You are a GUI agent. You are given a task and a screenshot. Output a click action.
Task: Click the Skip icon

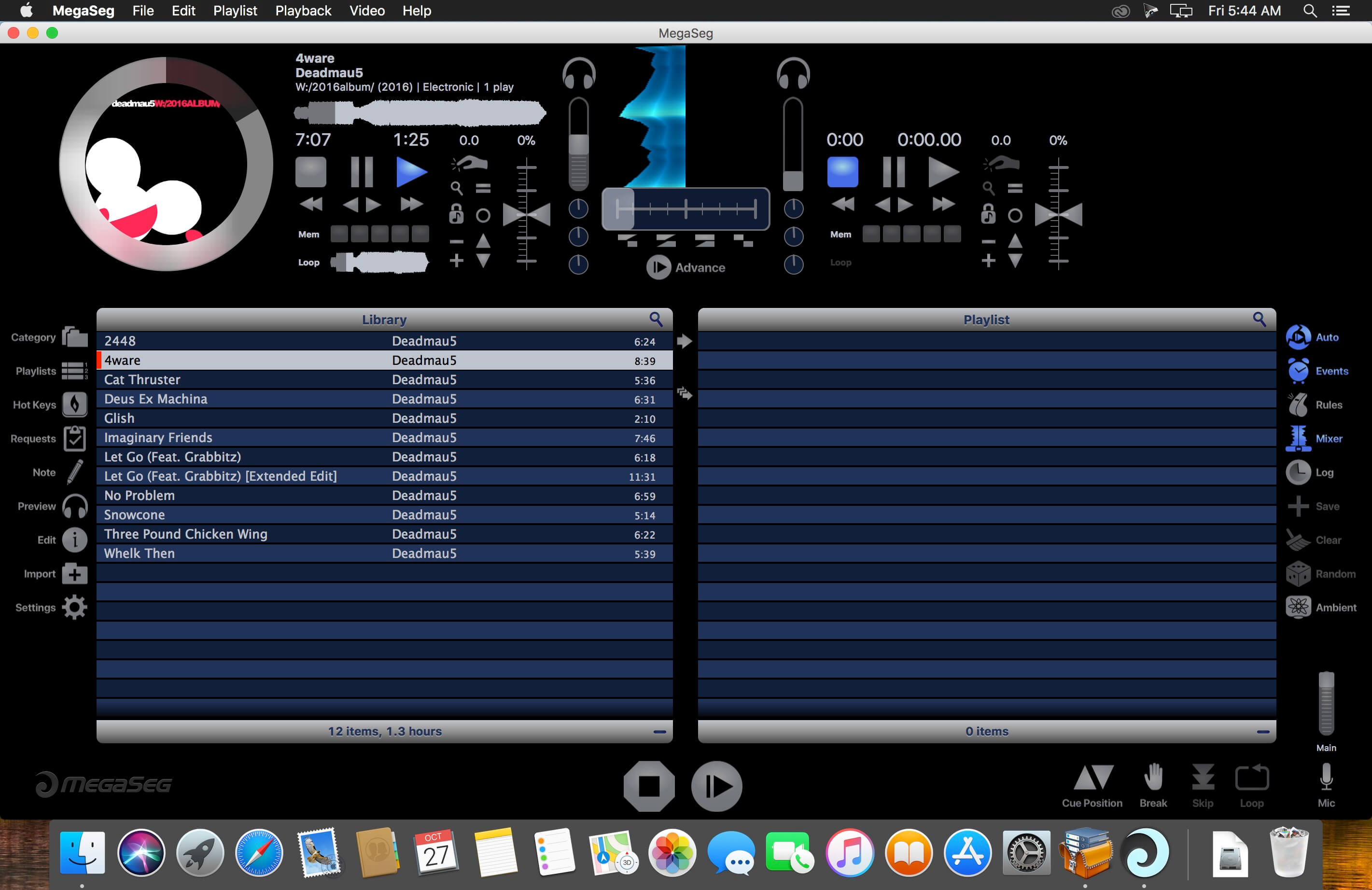click(x=1203, y=777)
